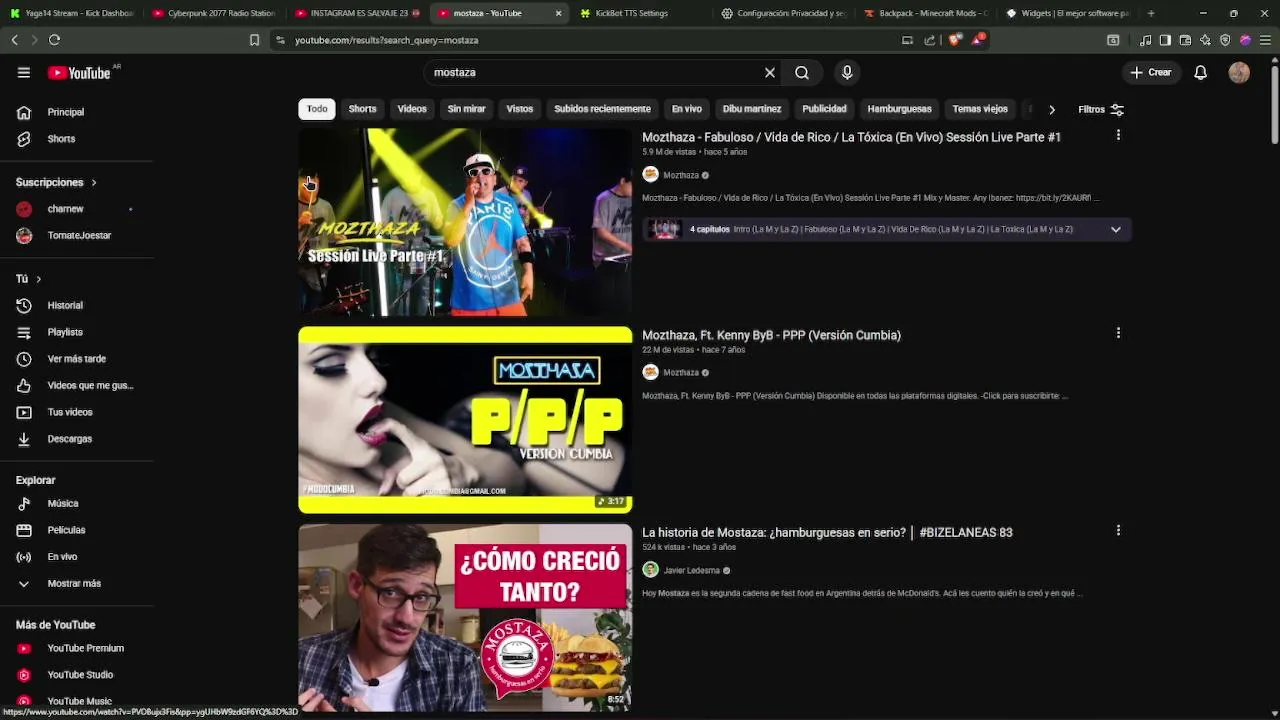This screenshot has height=720, width=1280.
Task: Open the Filtros options
Action: 1101,109
